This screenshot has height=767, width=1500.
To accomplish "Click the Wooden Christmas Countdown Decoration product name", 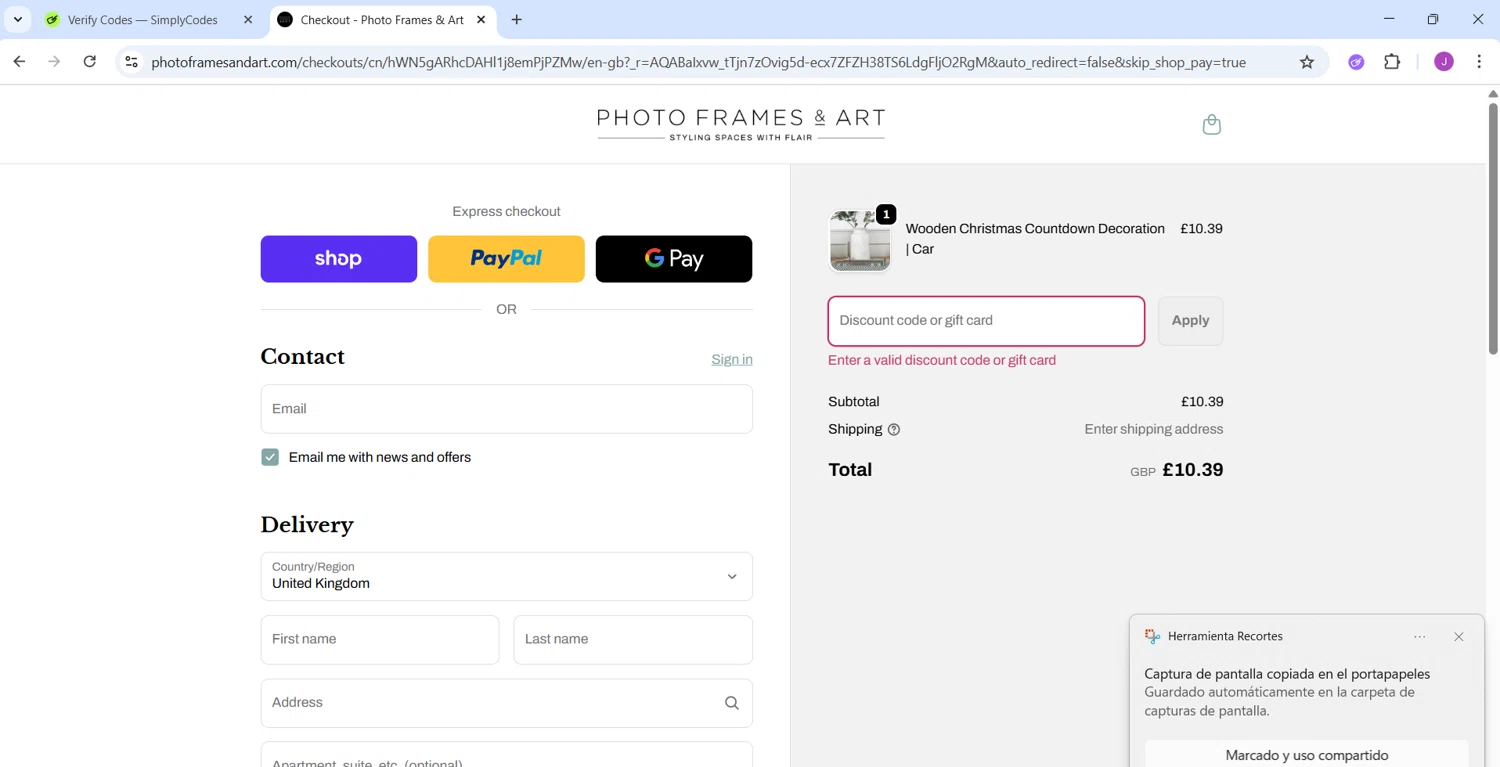I will point(1035,239).
